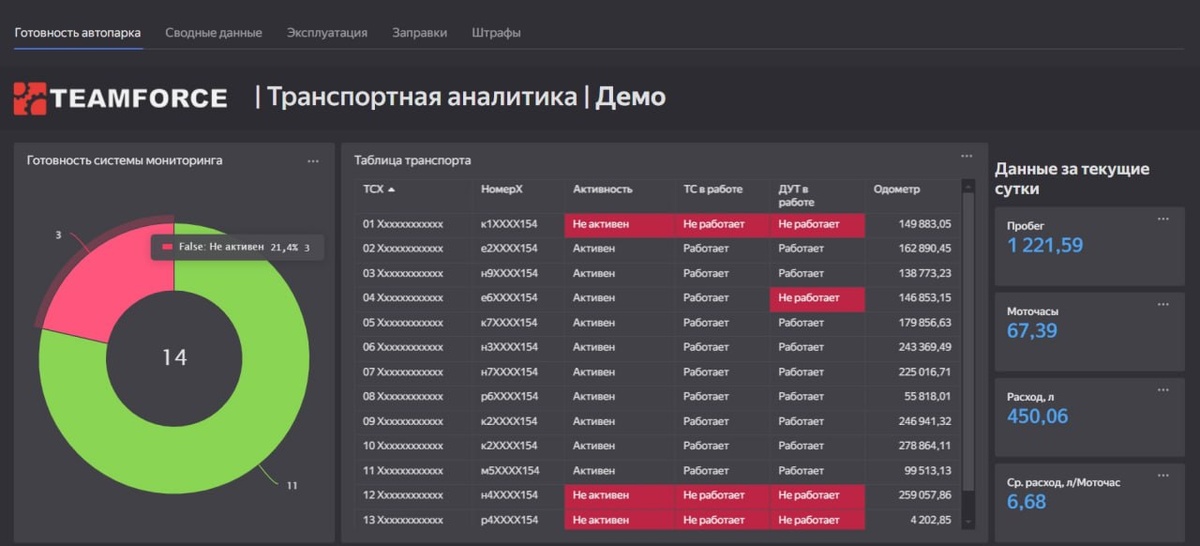Open the Моточасы card options menu

(1163, 304)
